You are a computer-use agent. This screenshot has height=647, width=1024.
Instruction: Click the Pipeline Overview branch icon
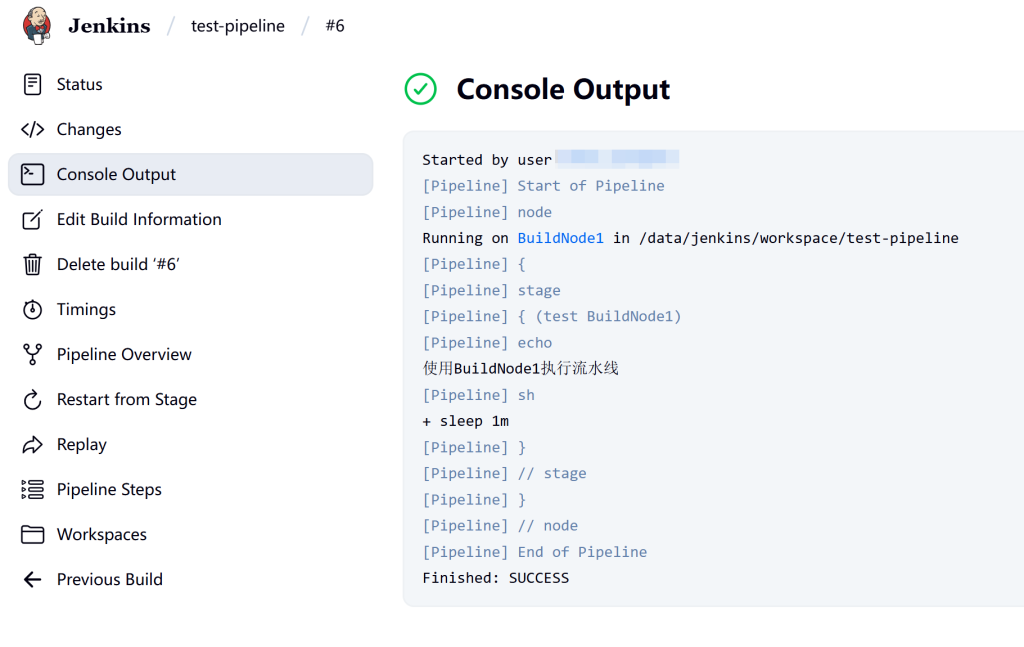point(33,355)
